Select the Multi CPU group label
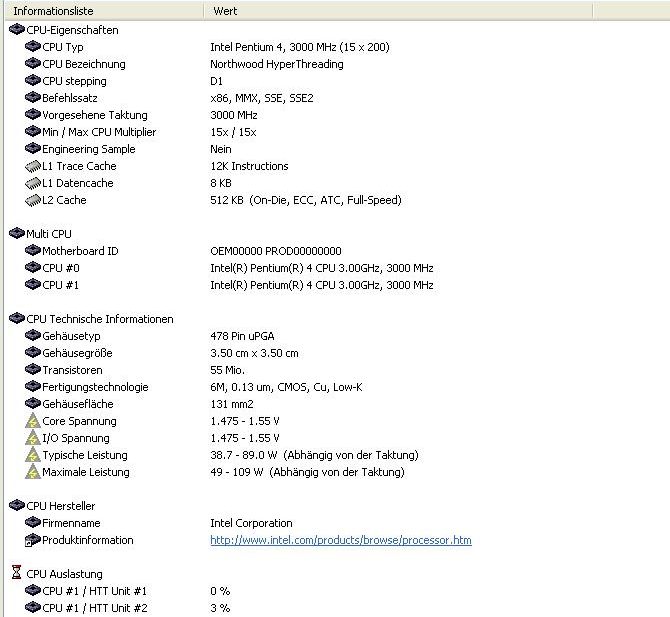Screen dimensions: 670x617 tap(49, 234)
